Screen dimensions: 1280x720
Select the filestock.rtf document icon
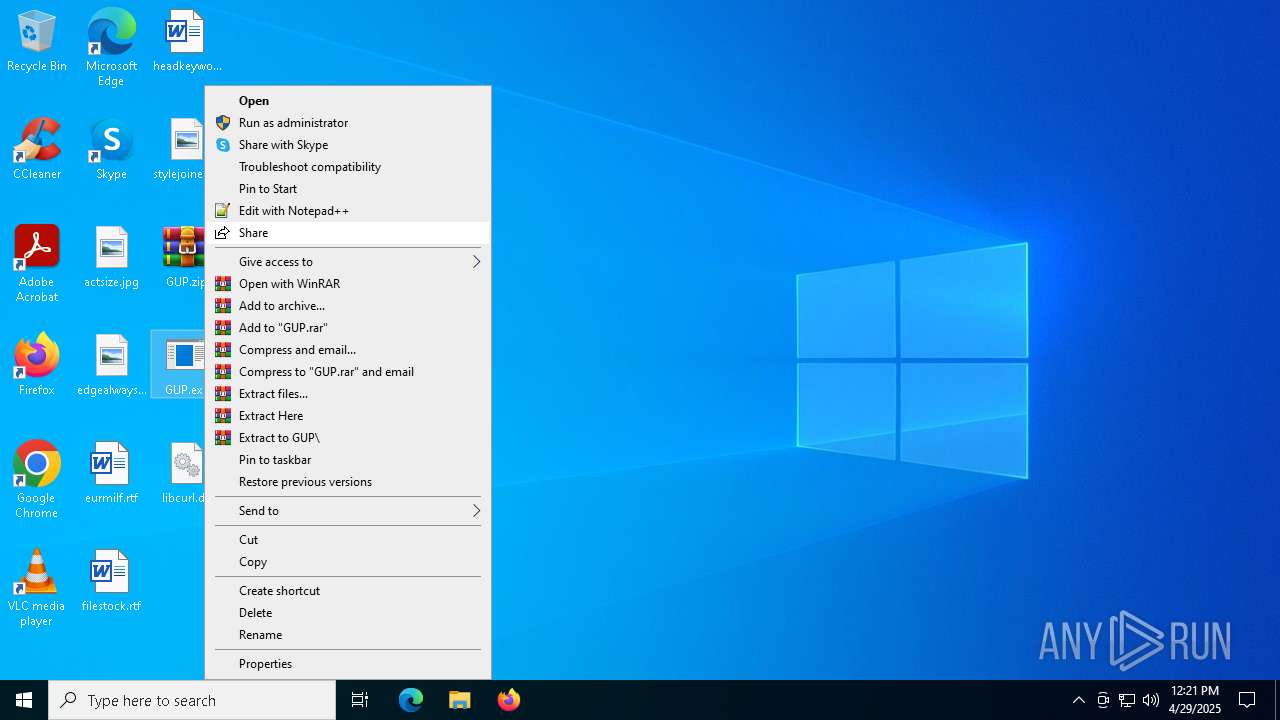[x=111, y=581]
